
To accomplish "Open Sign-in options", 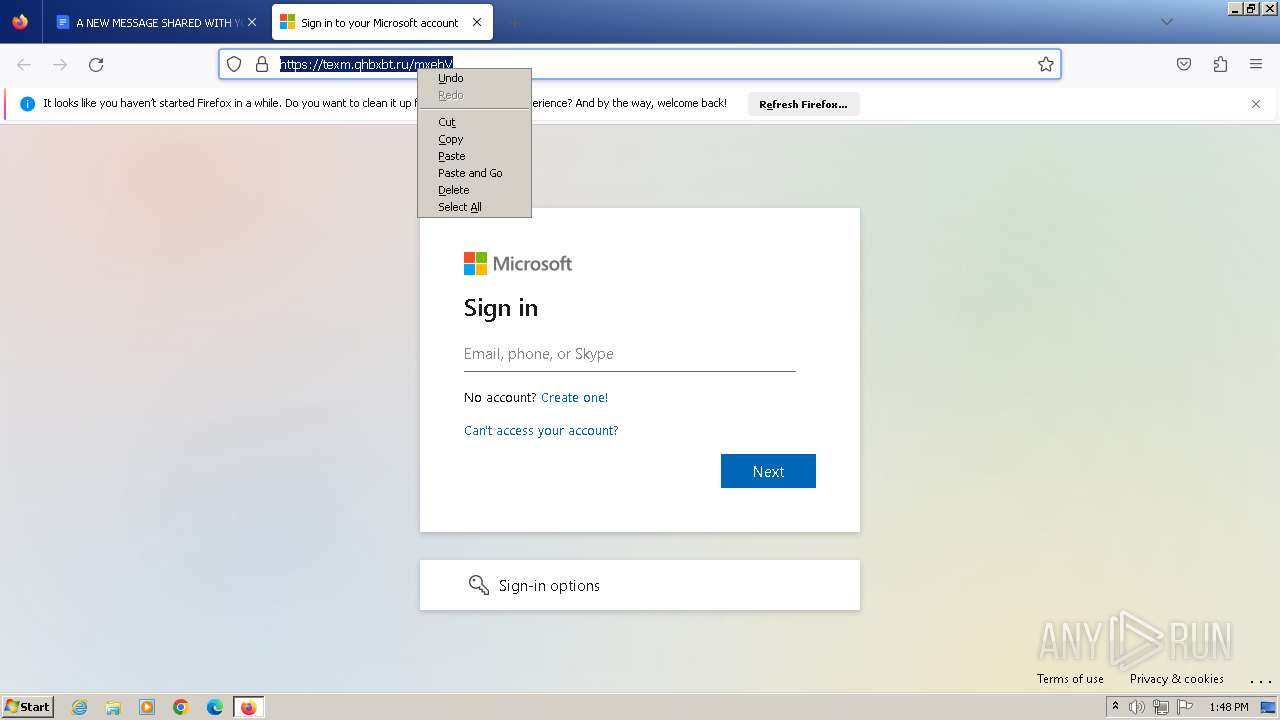I will pos(640,585).
